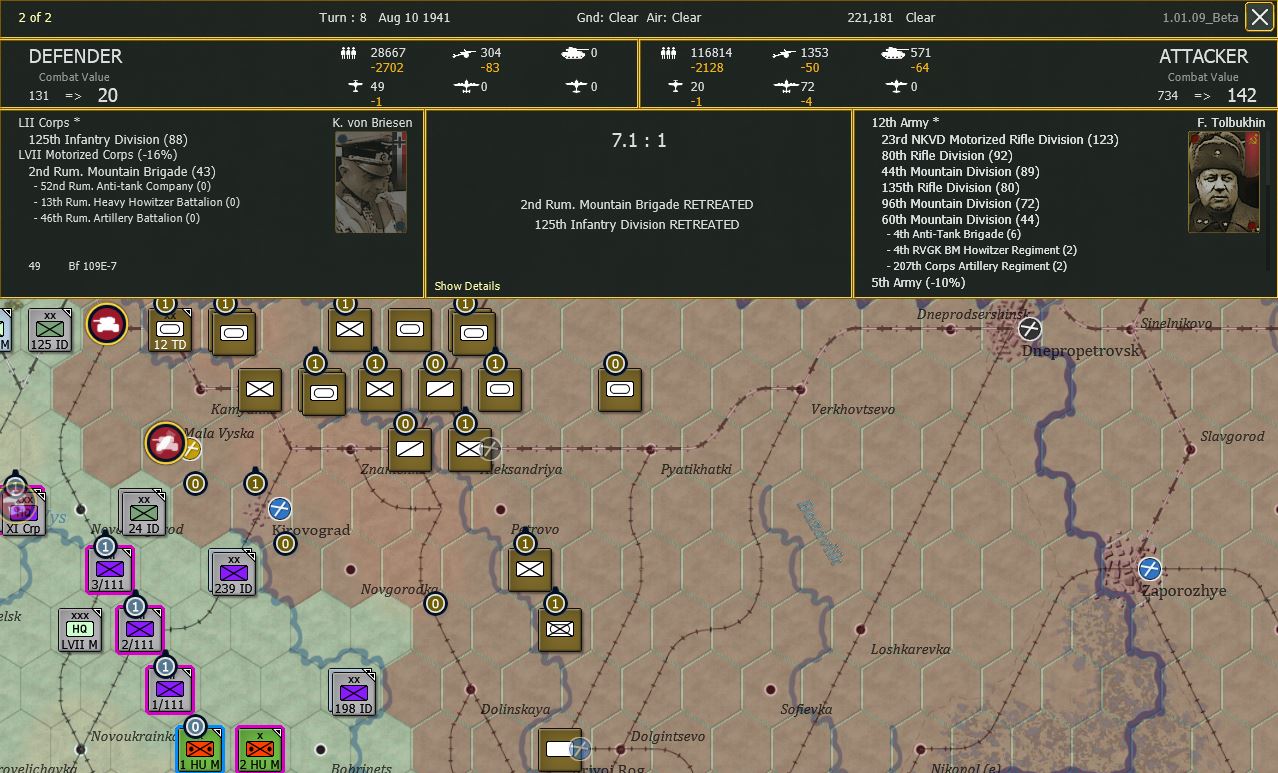Click the 7.1 : 1 odds ratio
The height and width of the screenshot is (773, 1278).
(x=639, y=141)
